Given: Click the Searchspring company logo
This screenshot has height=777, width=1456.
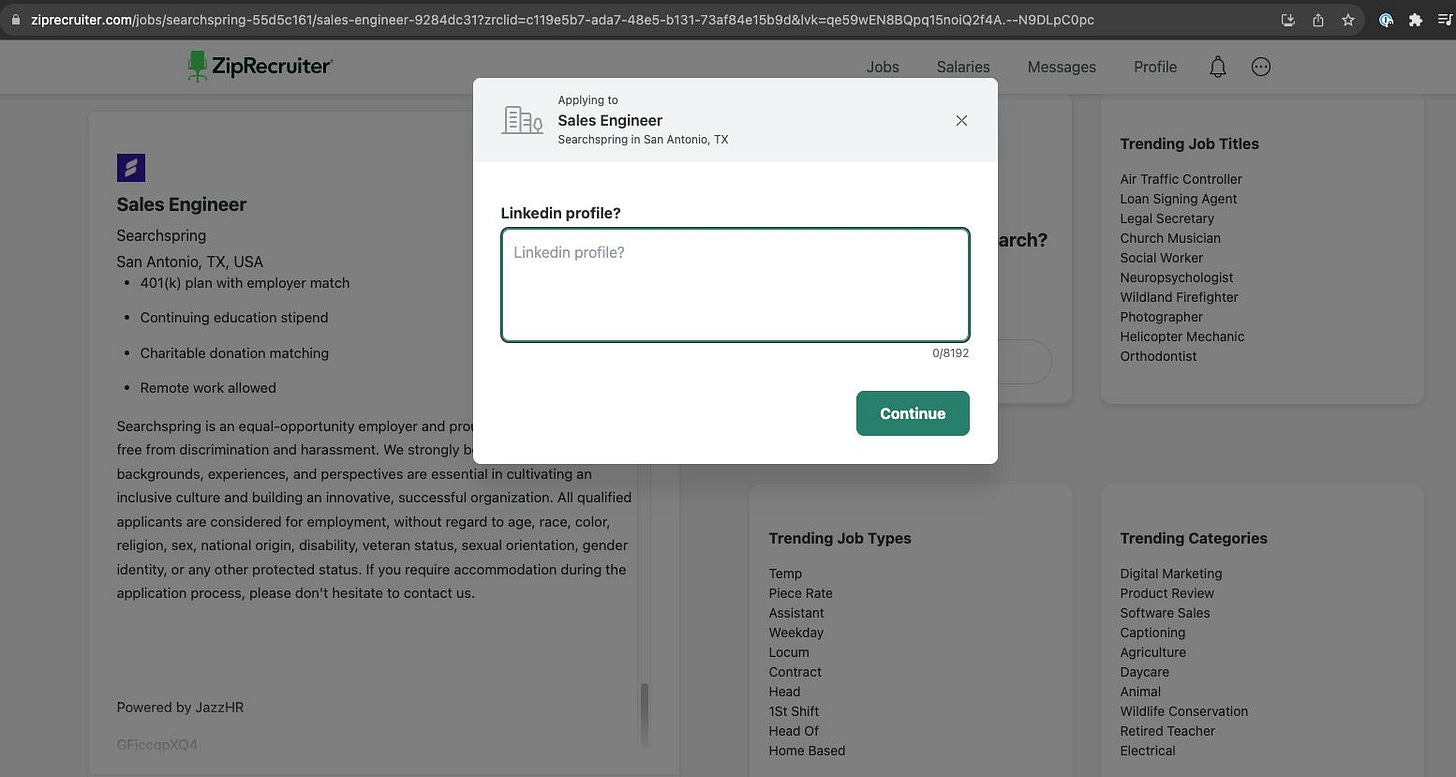Looking at the screenshot, I should [x=131, y=168].
